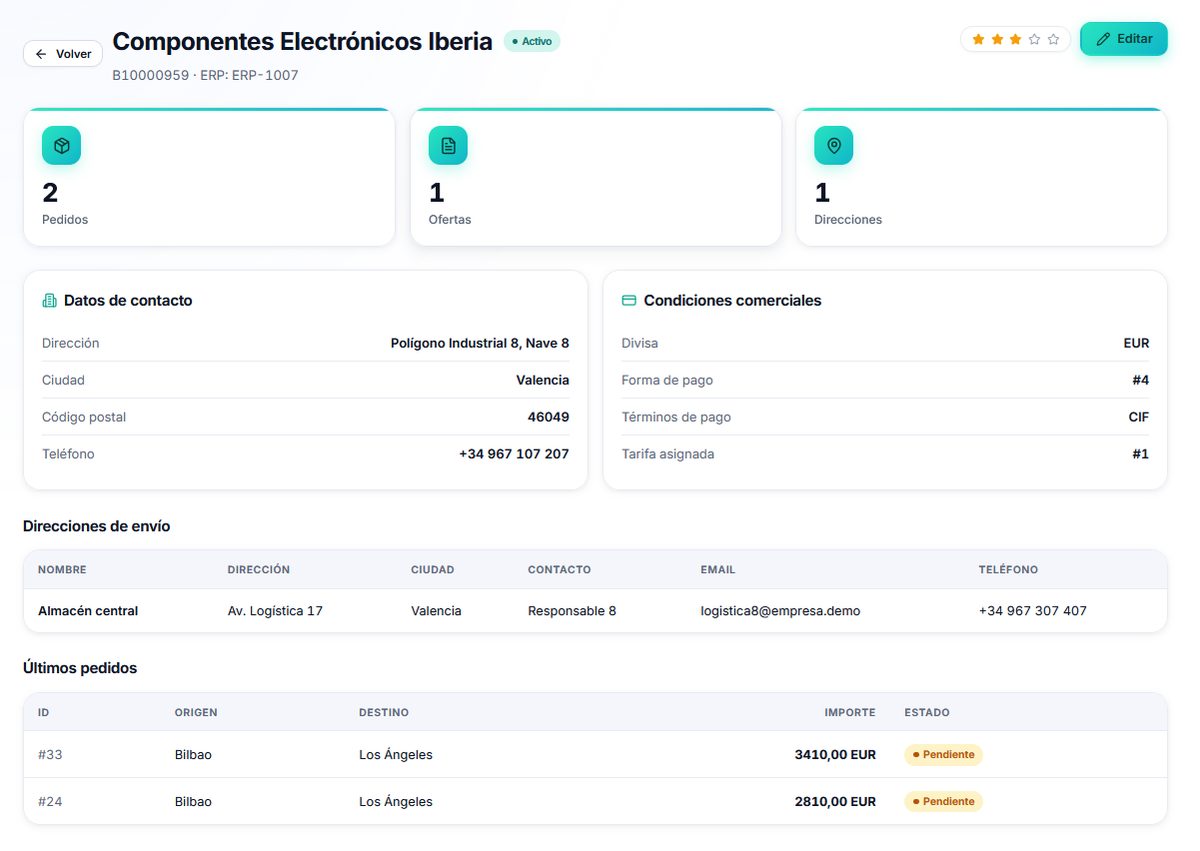Click the card icon beside Condiciones comerciales
Image resolution: width=1200 pixels, height=851 pixels.
click(629, 300)
